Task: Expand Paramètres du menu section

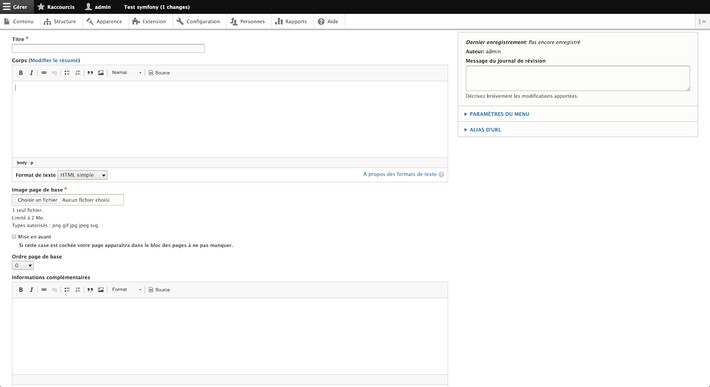Action: (x=499, y=114)
